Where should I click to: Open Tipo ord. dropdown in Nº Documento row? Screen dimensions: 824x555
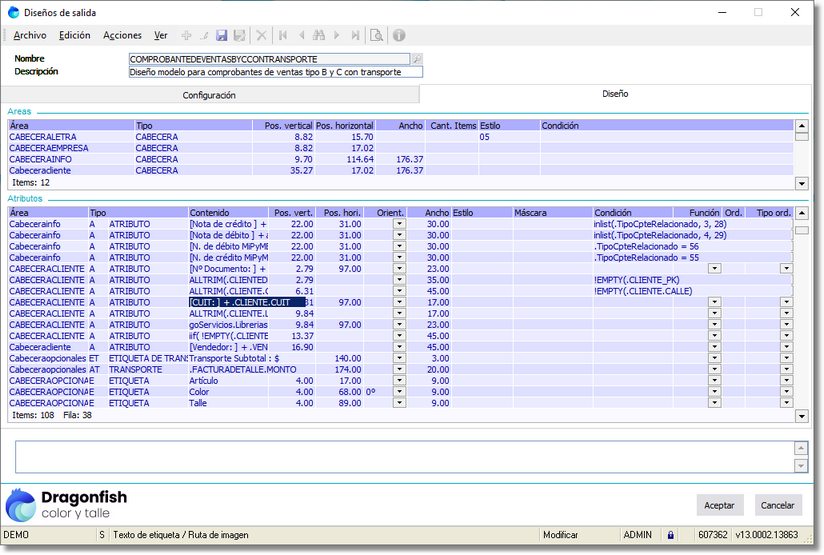(786, 269)
